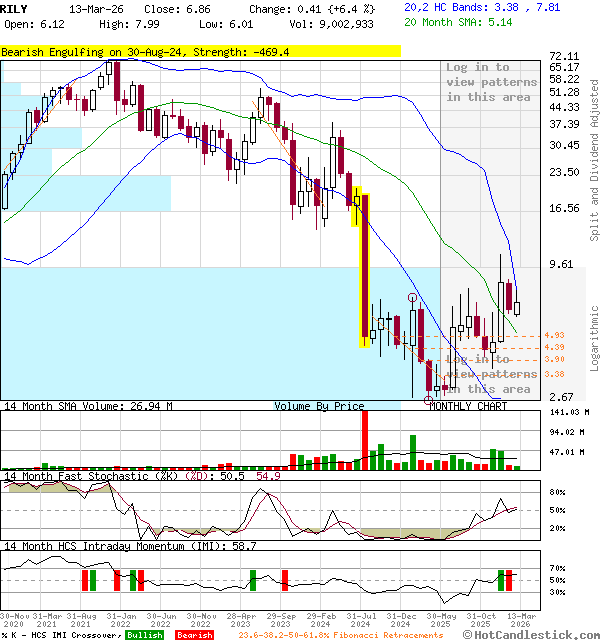The height and width of the screenshot is (640, 600).
Task: Click the green Bullish legend badge
Action: [144, 634]
